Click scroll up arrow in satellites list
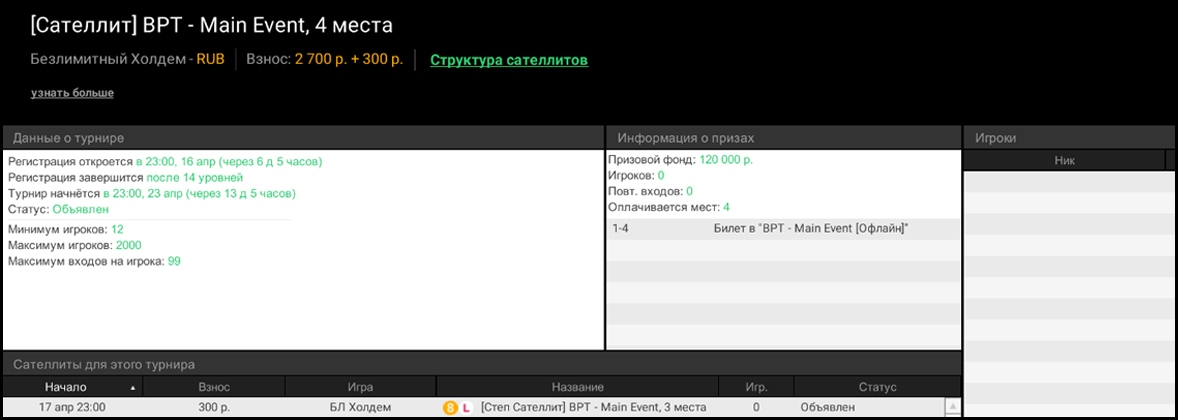Image resolution: width=1178 pixels, height=420 pixels. click(x=952, y=406)
